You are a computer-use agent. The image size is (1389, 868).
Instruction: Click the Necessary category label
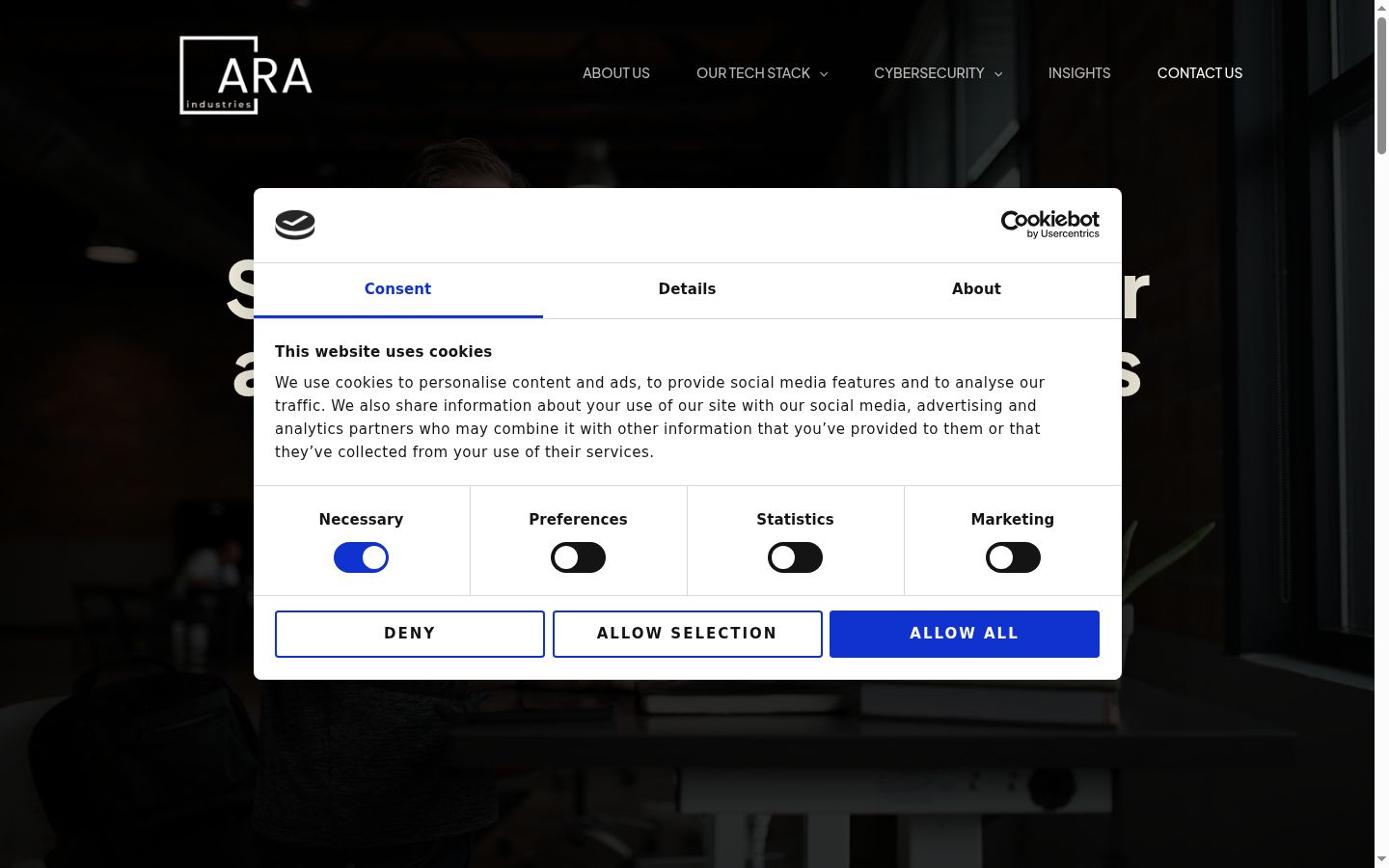click(x=361, y=519)
